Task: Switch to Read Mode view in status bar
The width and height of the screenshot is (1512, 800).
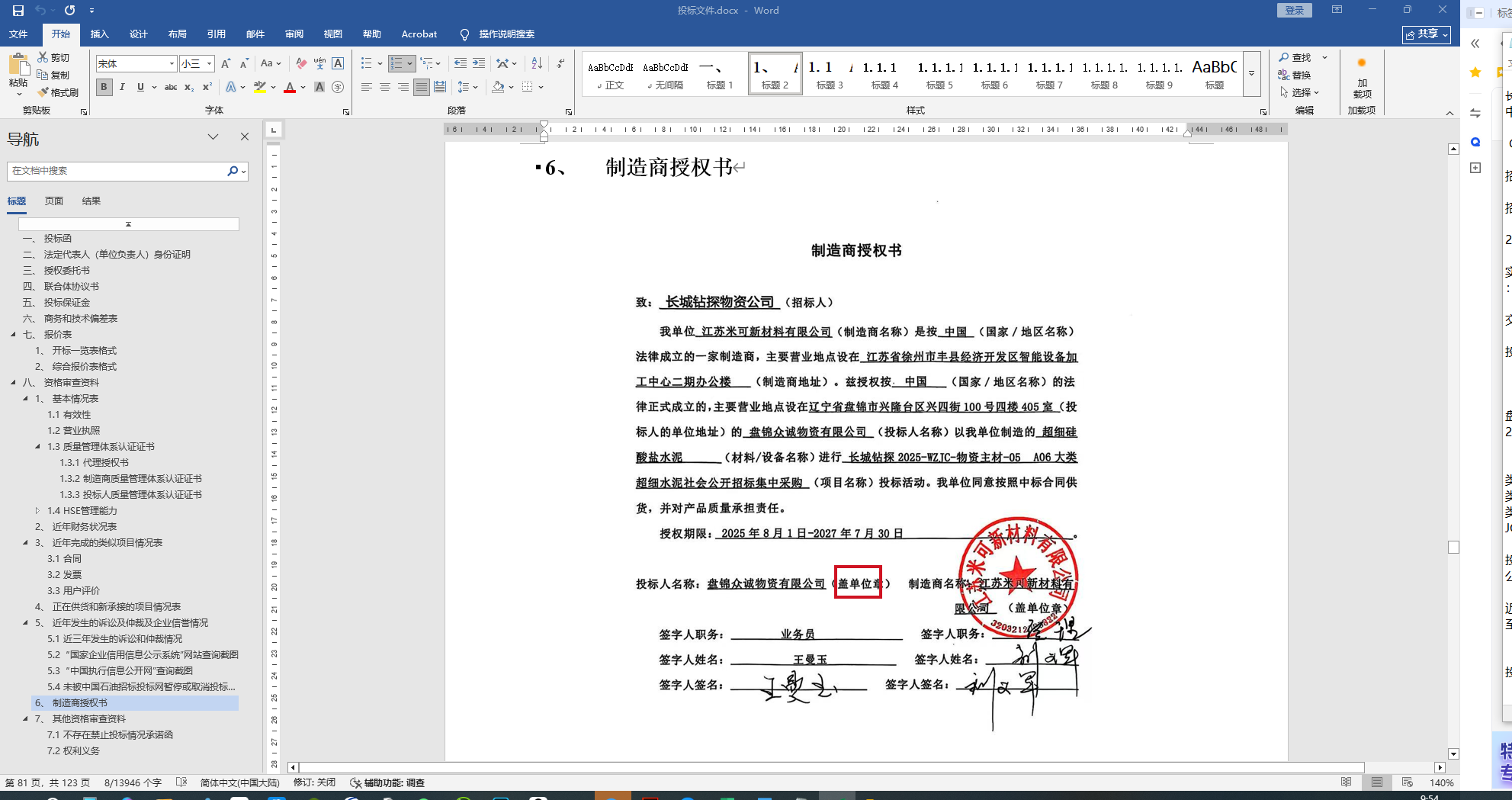Action: 1347,782
